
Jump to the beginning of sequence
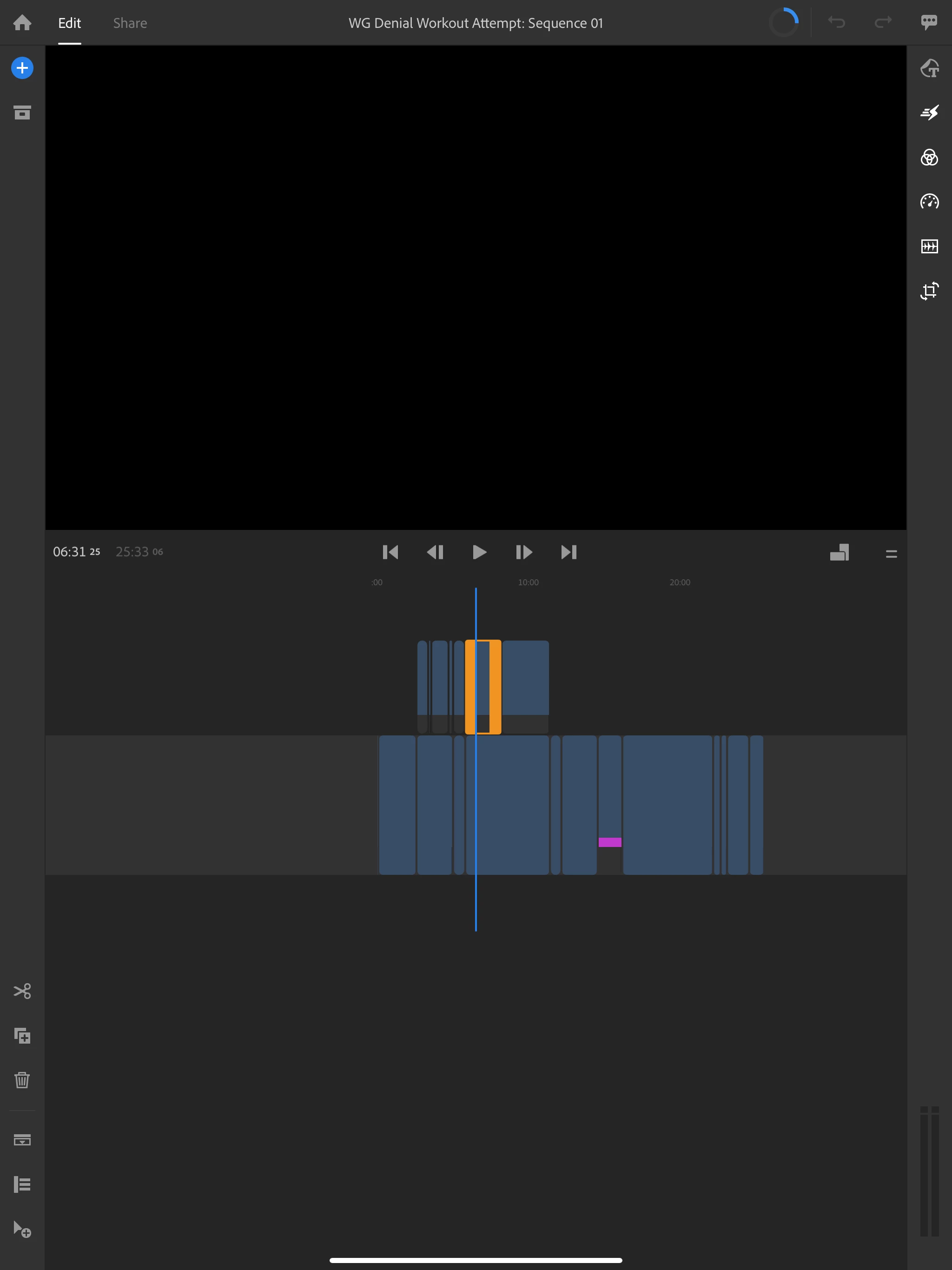[x=390, y=552]
